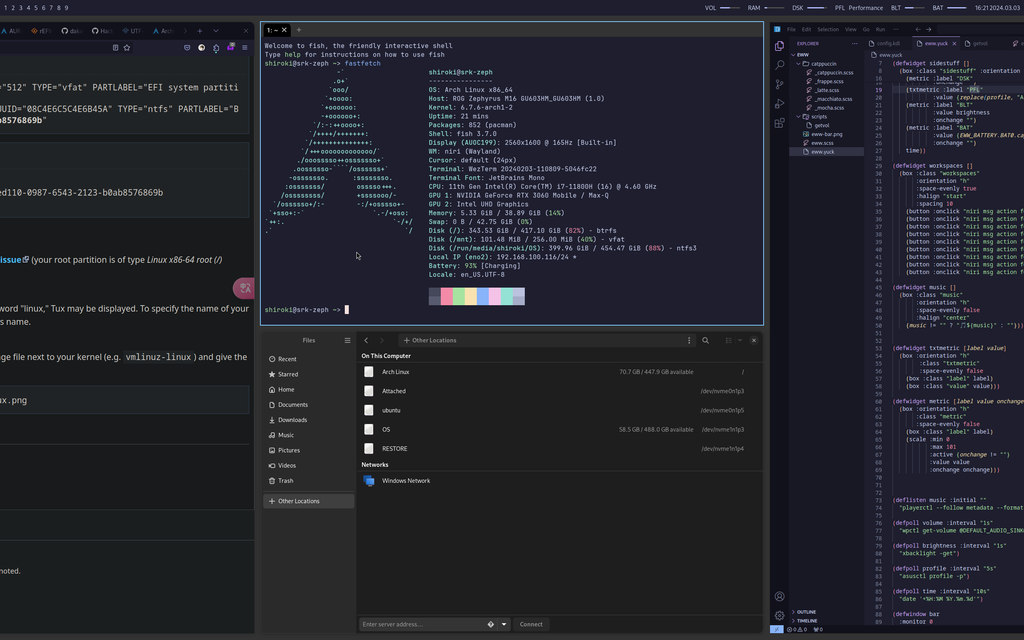Select Other Locations in Files sidebar
1024x640 pixels.
pos(300,500)
